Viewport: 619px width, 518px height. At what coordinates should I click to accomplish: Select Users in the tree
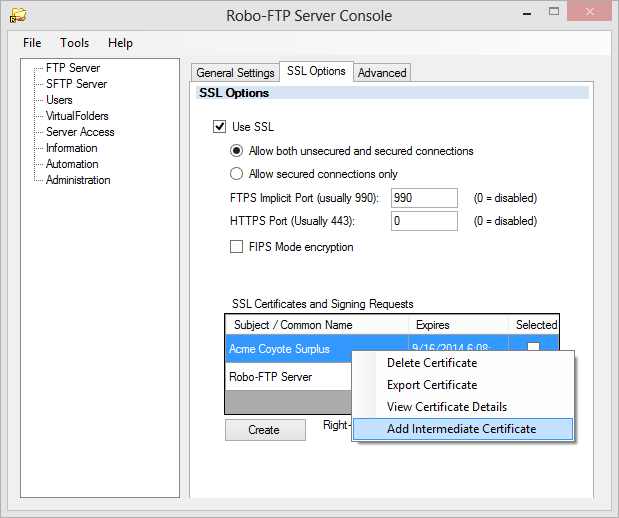pos(59,100)
